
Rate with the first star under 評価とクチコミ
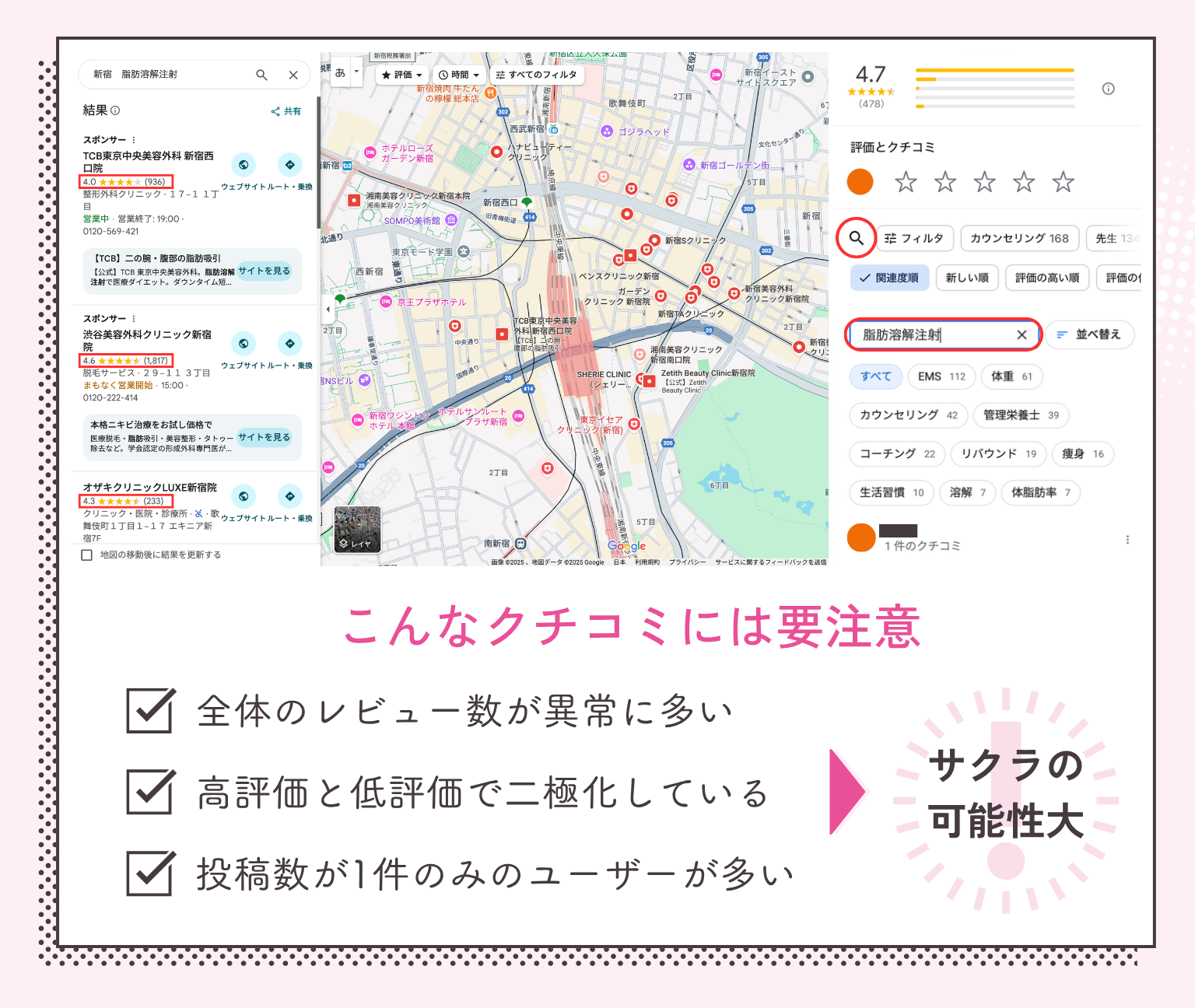(906, 182)
